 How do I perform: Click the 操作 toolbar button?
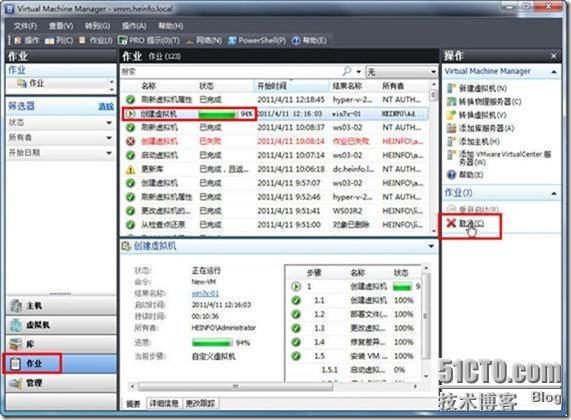(27, 40)
